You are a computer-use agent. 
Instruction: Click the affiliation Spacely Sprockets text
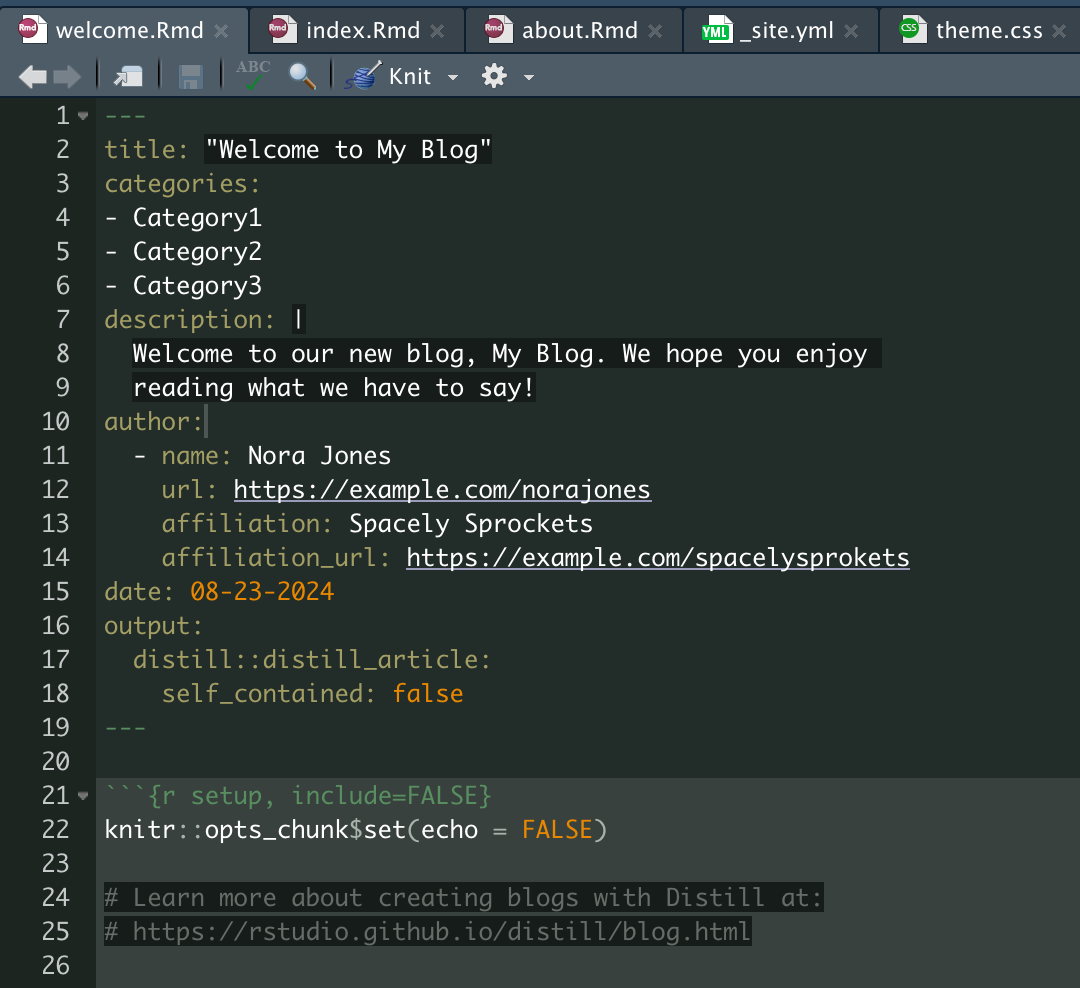coord(471,524)
